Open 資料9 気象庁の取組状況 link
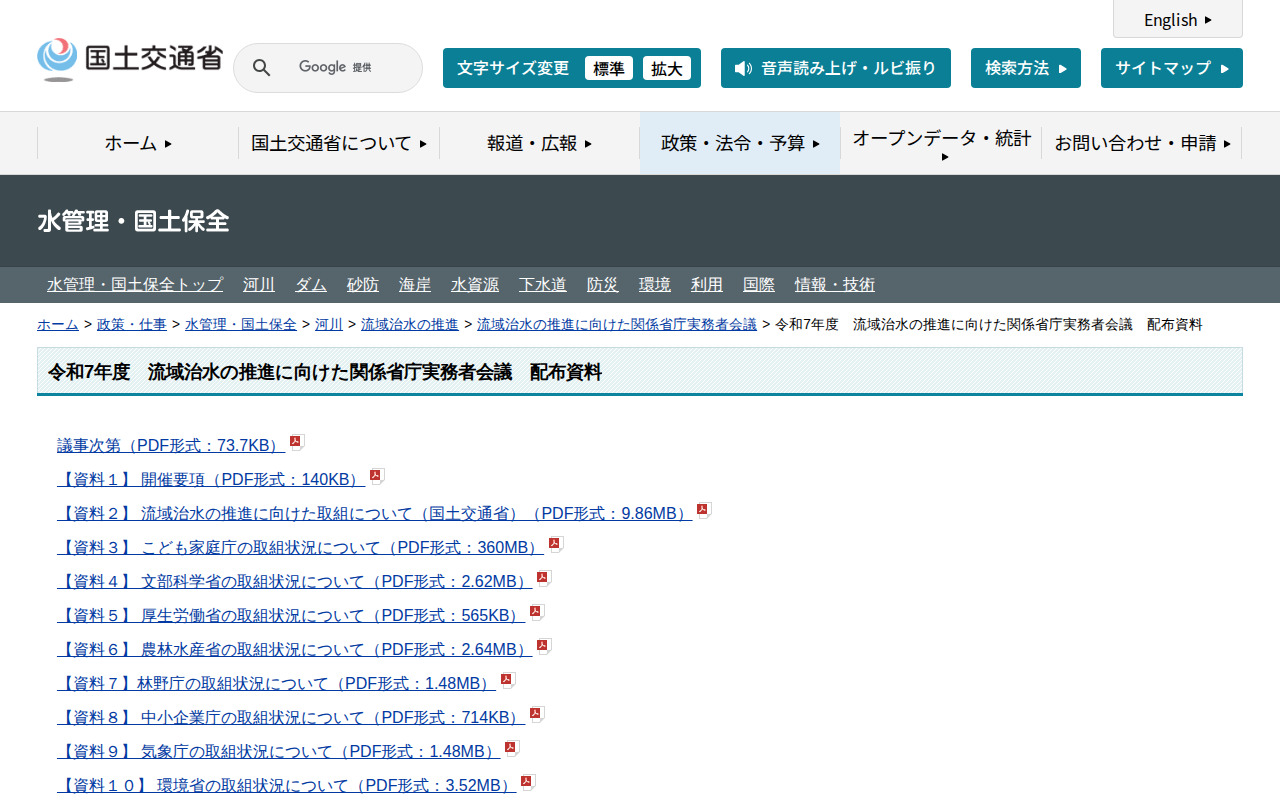1280x800 pixels. (278, 751)
